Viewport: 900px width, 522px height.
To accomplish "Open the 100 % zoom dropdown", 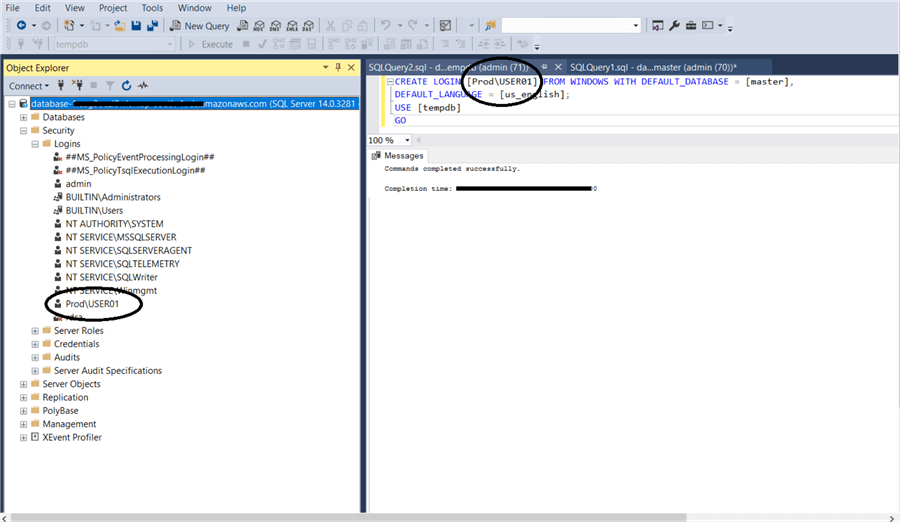I will point(407,140).
